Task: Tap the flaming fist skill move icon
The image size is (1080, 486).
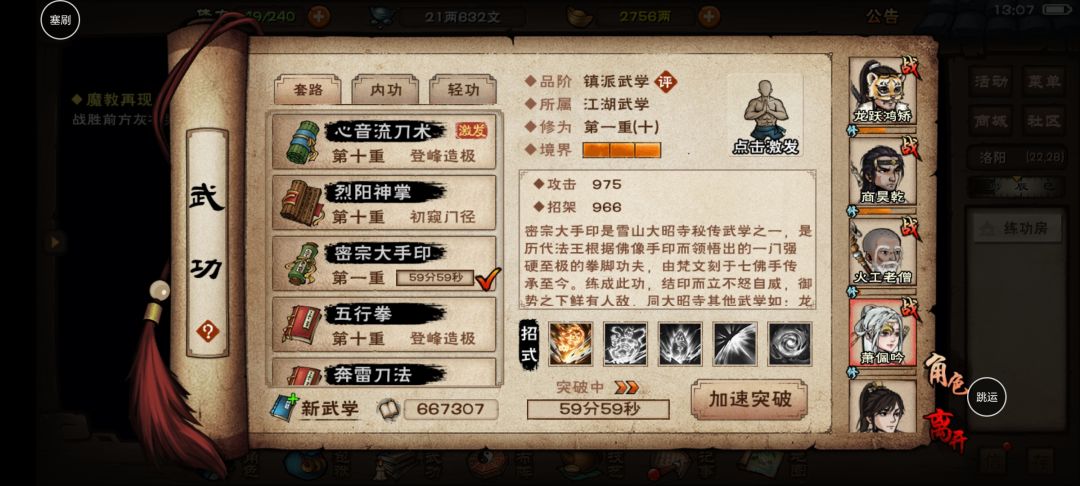Action: [570, 343]
